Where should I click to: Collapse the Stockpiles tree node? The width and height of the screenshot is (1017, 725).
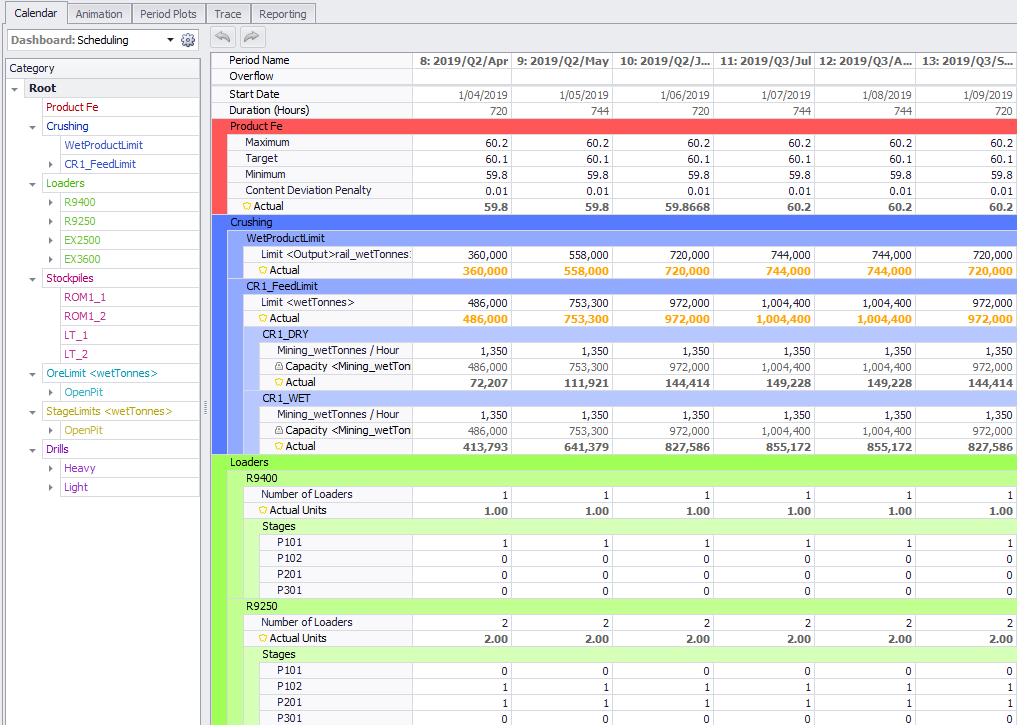(33, 278)
